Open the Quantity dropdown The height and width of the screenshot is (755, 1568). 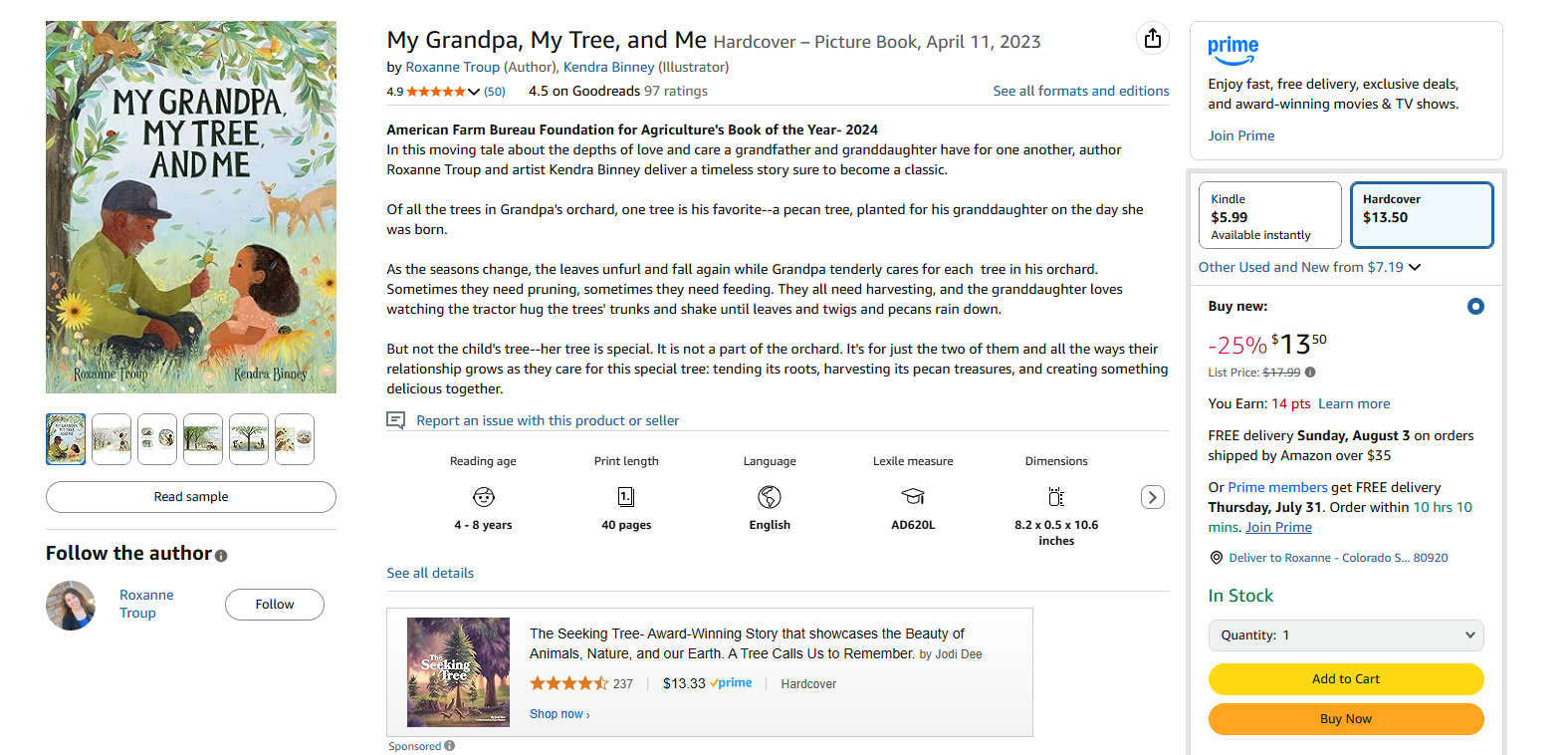pos(1345,635)
